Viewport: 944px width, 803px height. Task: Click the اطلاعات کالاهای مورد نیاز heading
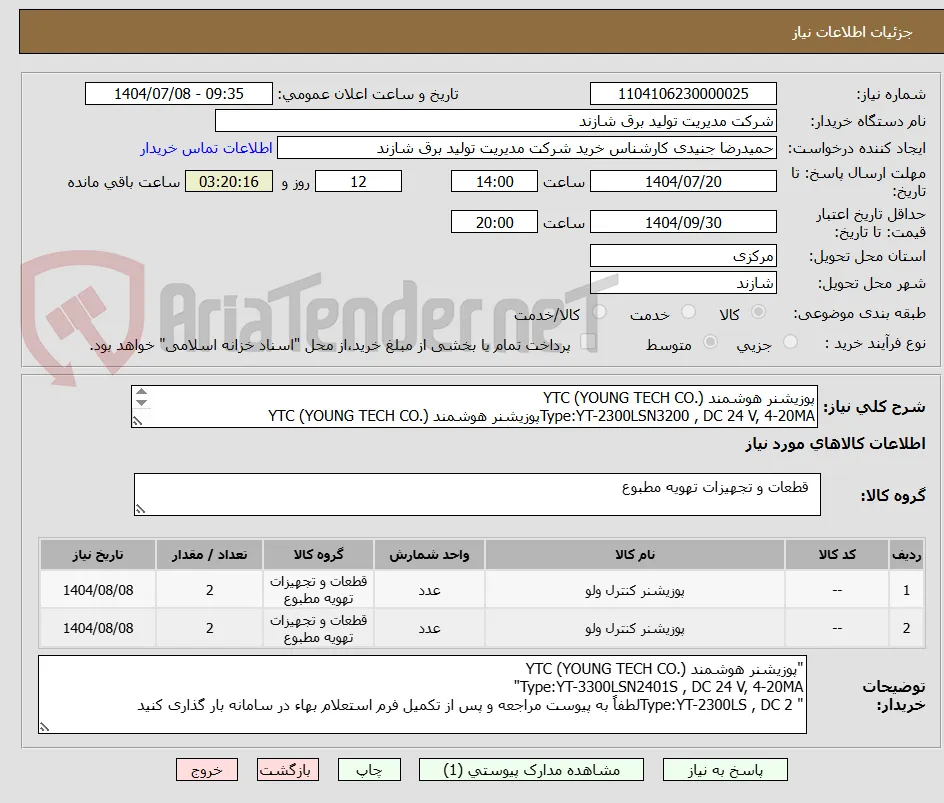click(835, 444)
